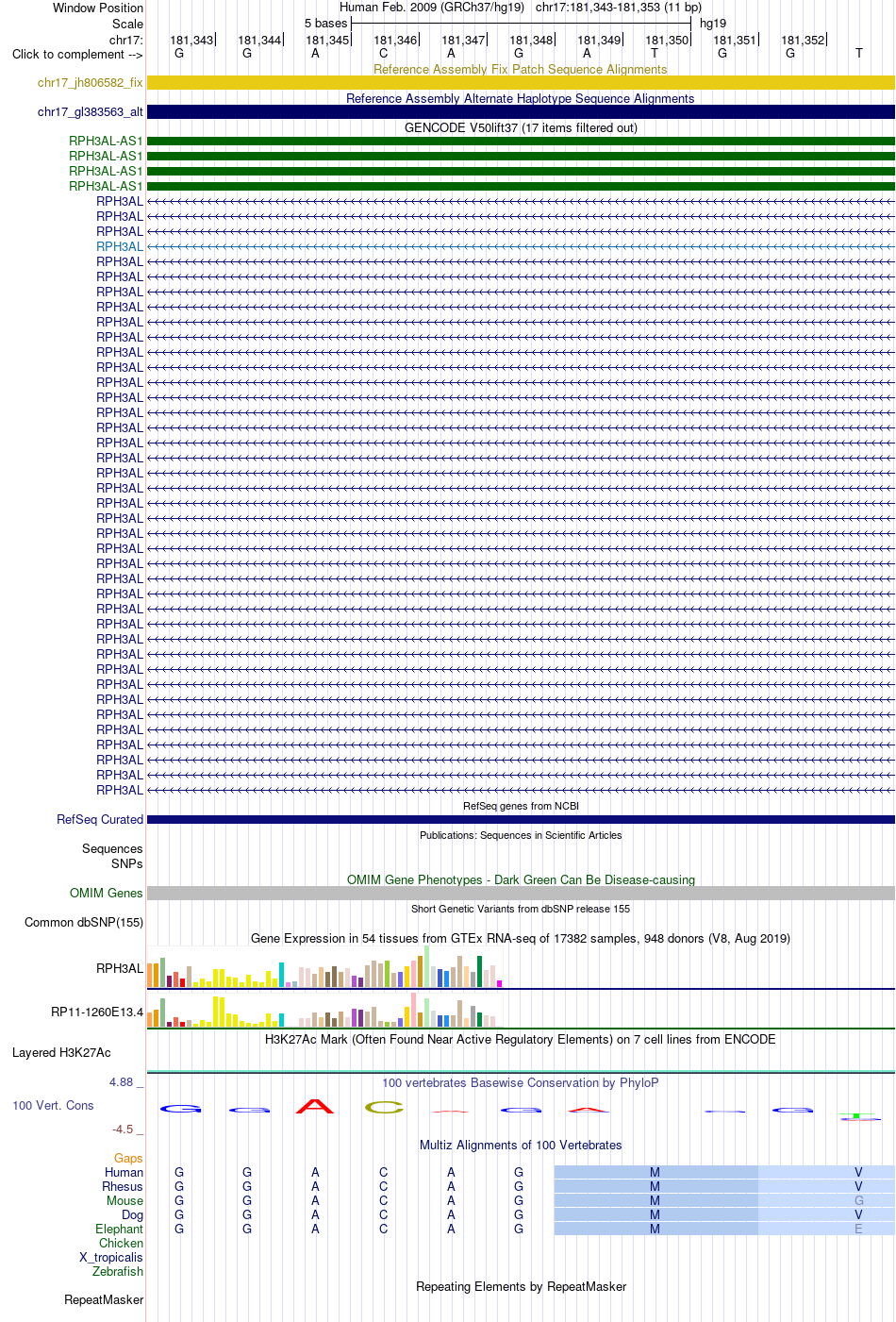
Task: Select the Mouse species row label
Action: (x=124, y=1200)
